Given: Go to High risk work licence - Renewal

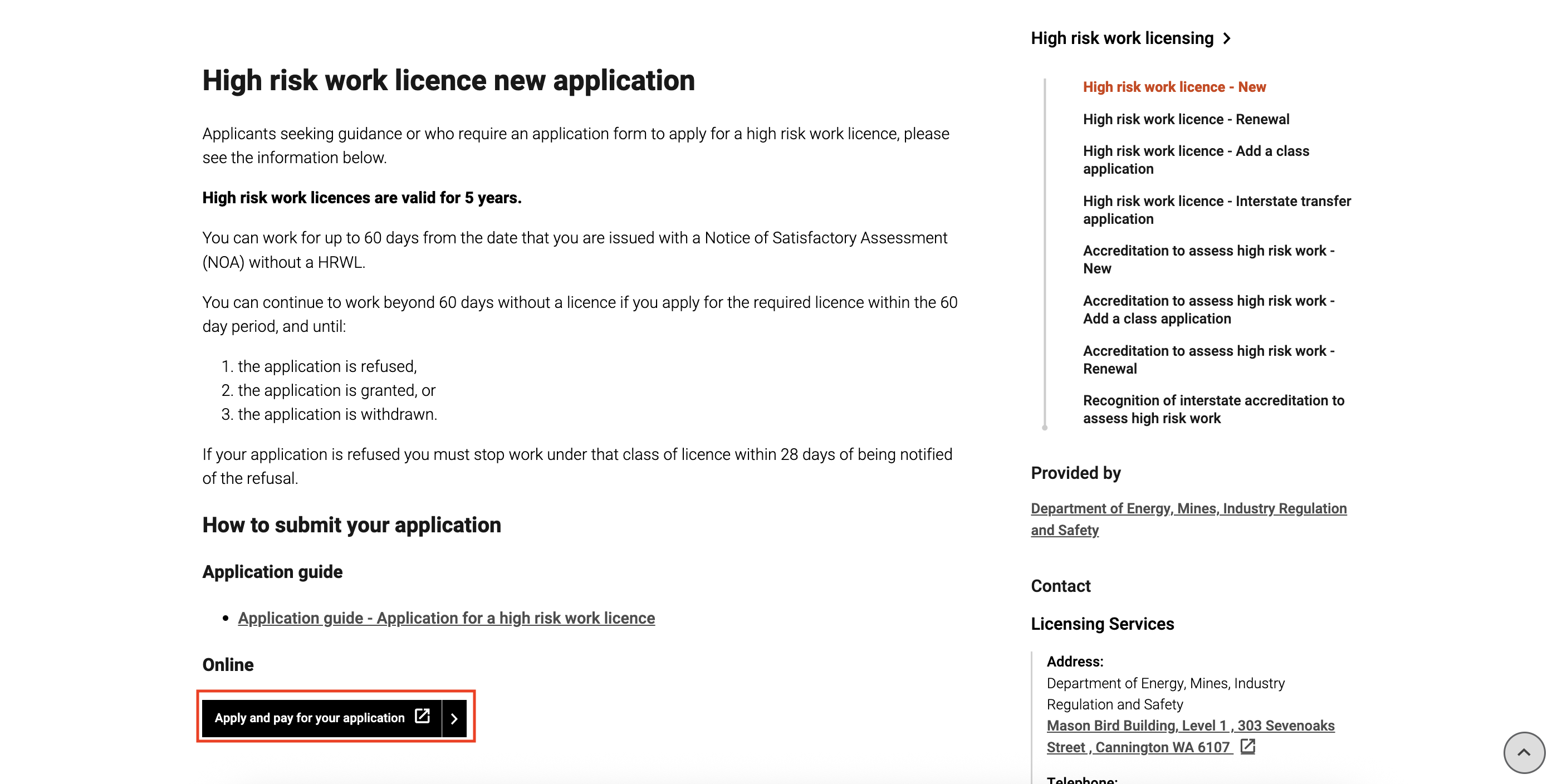Looking at the screenshot, I should [x=1185, y=119].
